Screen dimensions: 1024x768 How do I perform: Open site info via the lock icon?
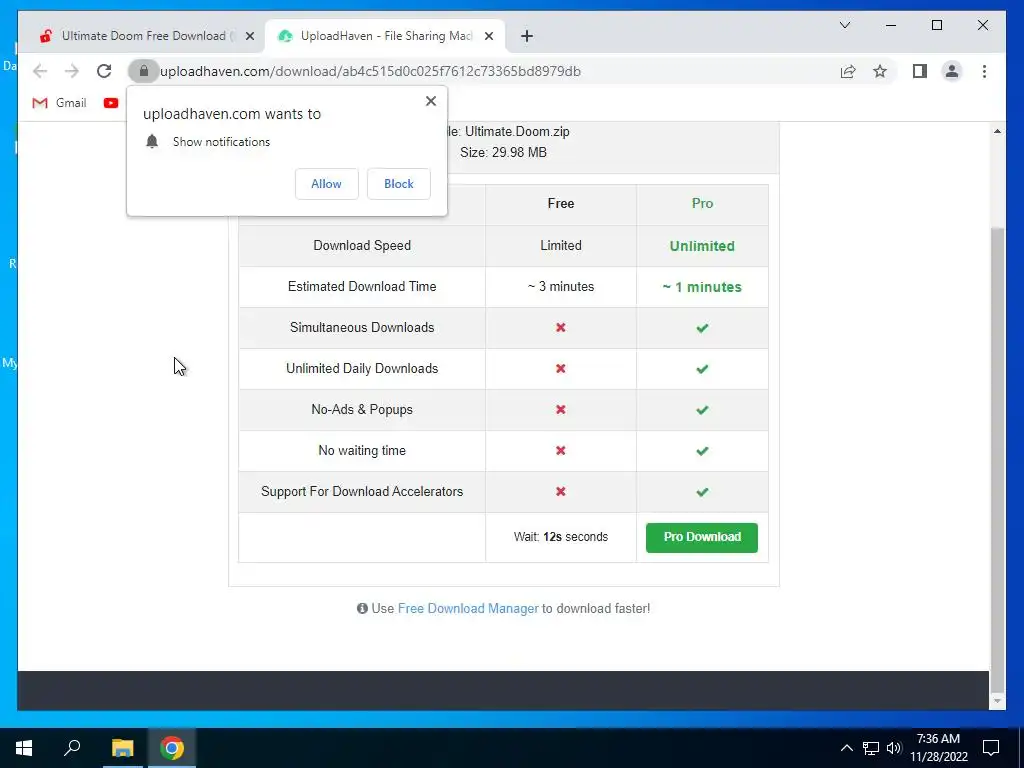pos(144,71)
